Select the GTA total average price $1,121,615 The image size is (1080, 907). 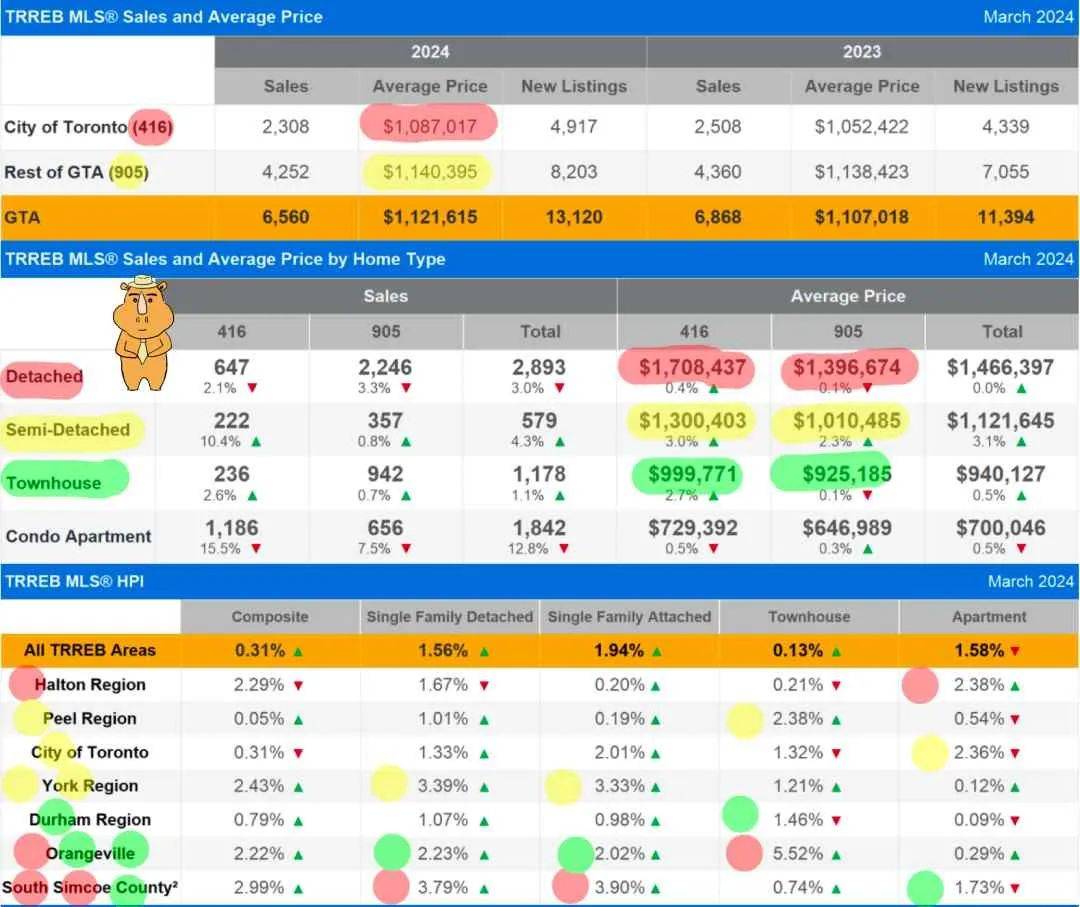click(x=429, y=217)
